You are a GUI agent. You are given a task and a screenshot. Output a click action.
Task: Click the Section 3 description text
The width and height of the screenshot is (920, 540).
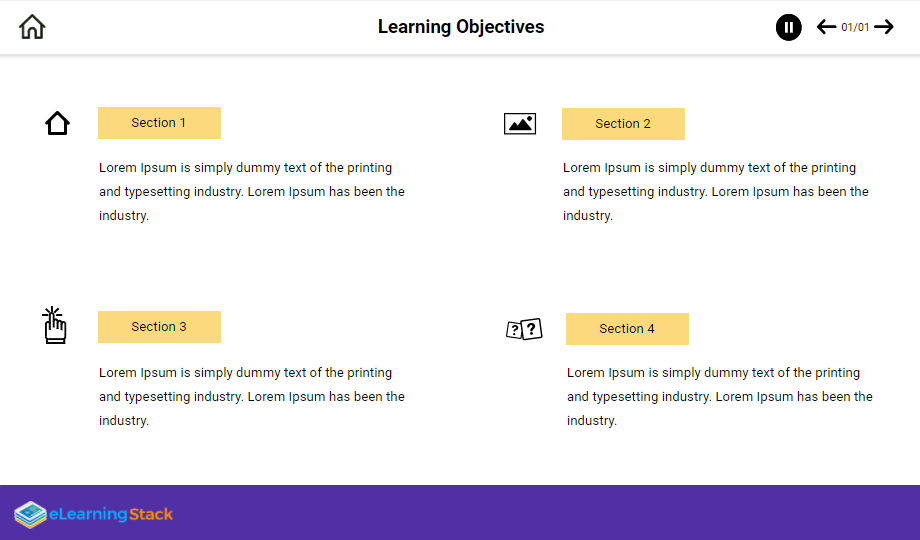point(252,397)
